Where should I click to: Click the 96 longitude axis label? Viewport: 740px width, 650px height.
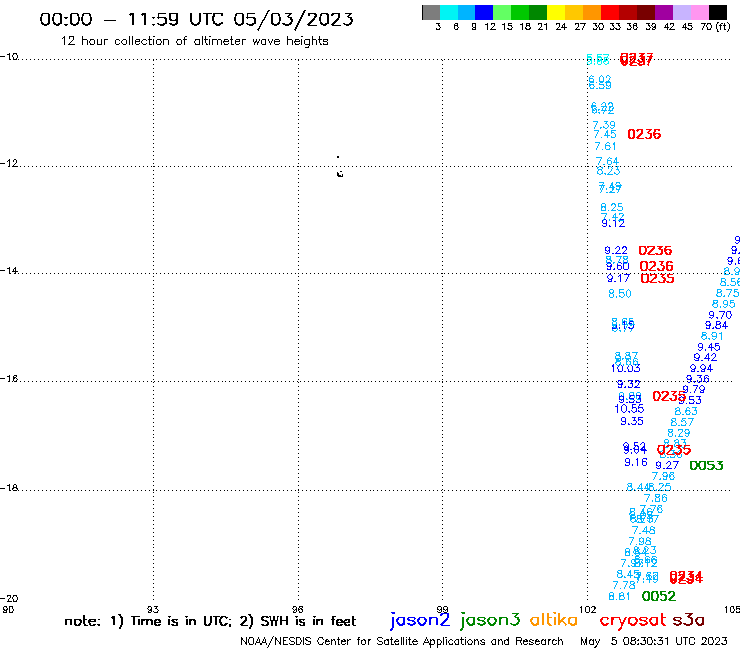pyautogui.click(x=297, y=609)
